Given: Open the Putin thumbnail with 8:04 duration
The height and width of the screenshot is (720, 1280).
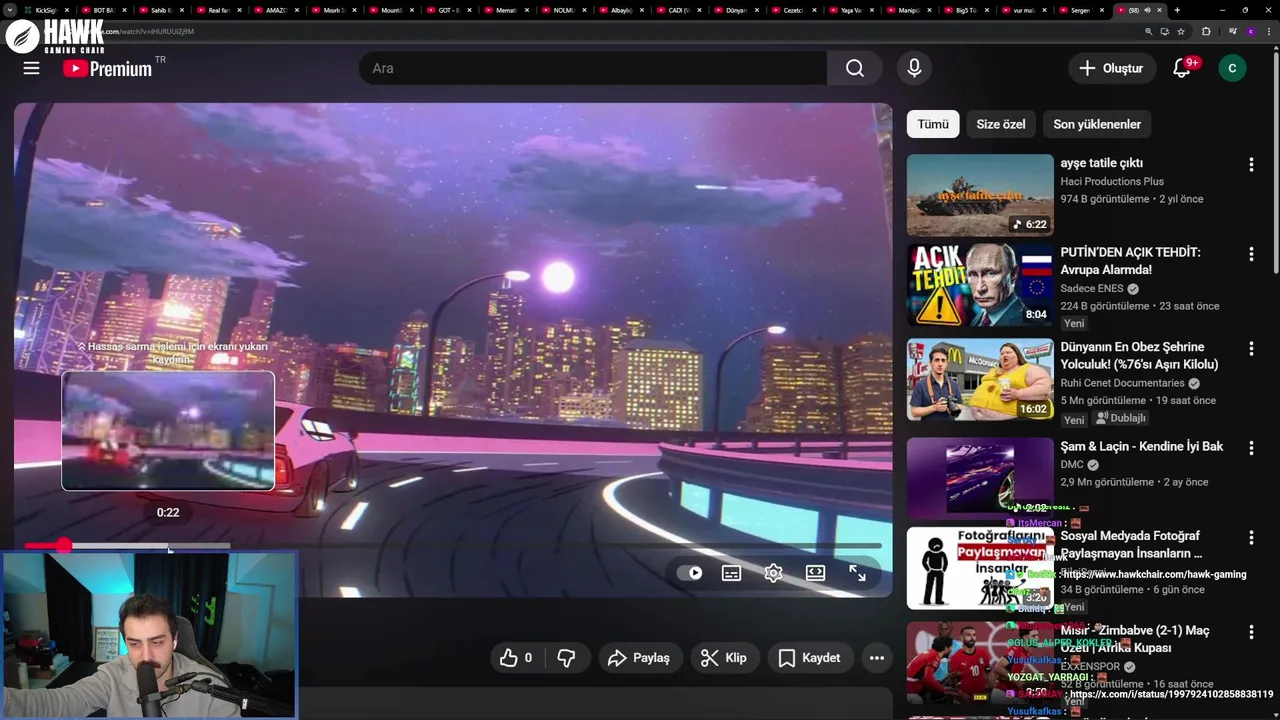Looking at the screenshot, I should coord(980,285).
